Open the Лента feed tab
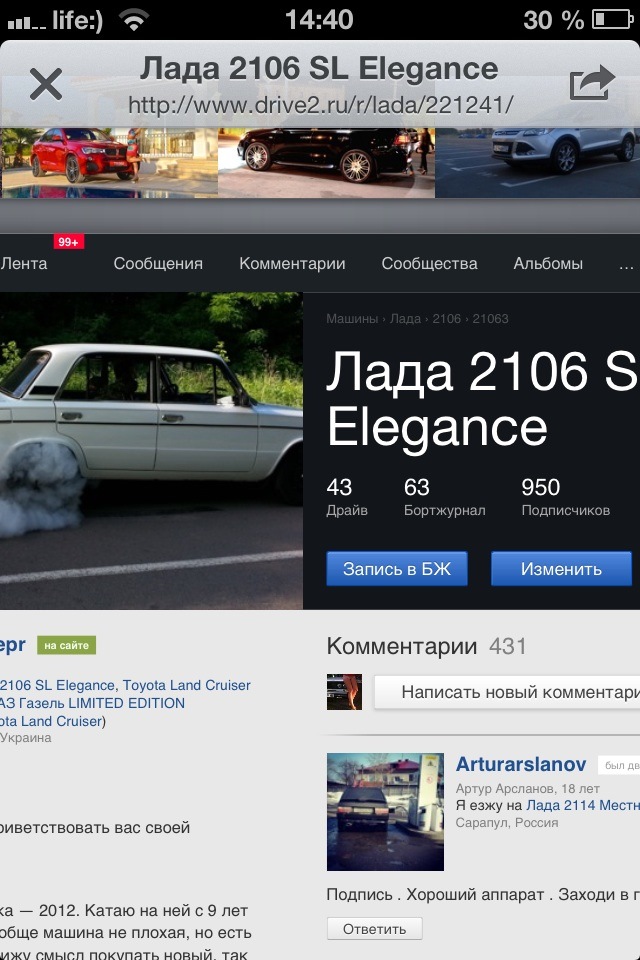This screenshot has height=960, width=640. tap(24, 263)
